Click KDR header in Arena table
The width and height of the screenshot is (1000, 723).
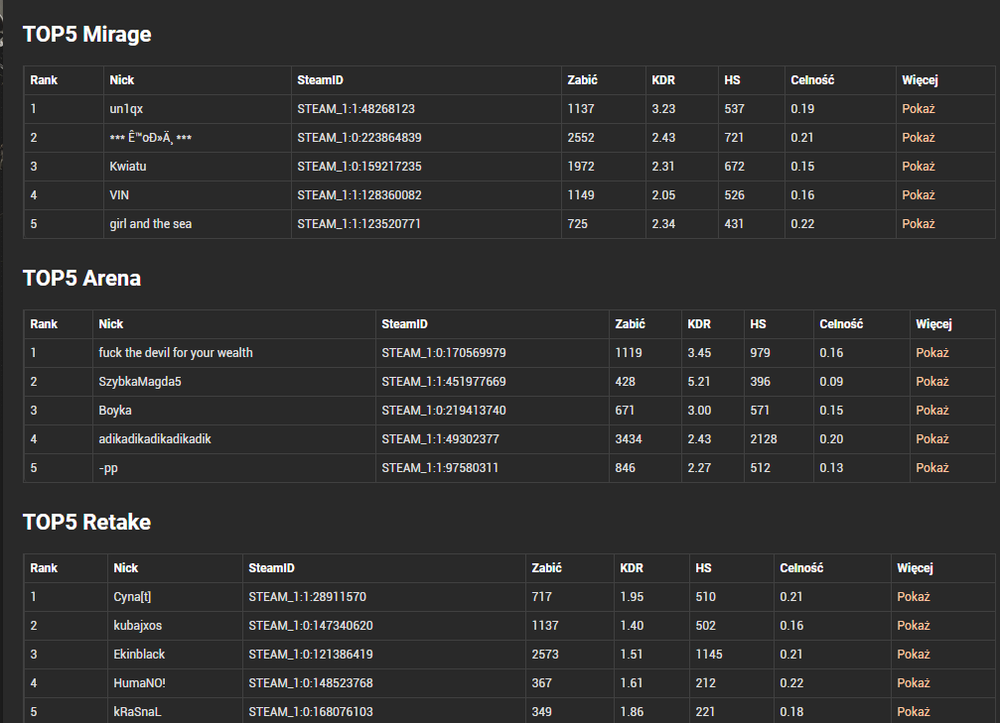(699, 325)
